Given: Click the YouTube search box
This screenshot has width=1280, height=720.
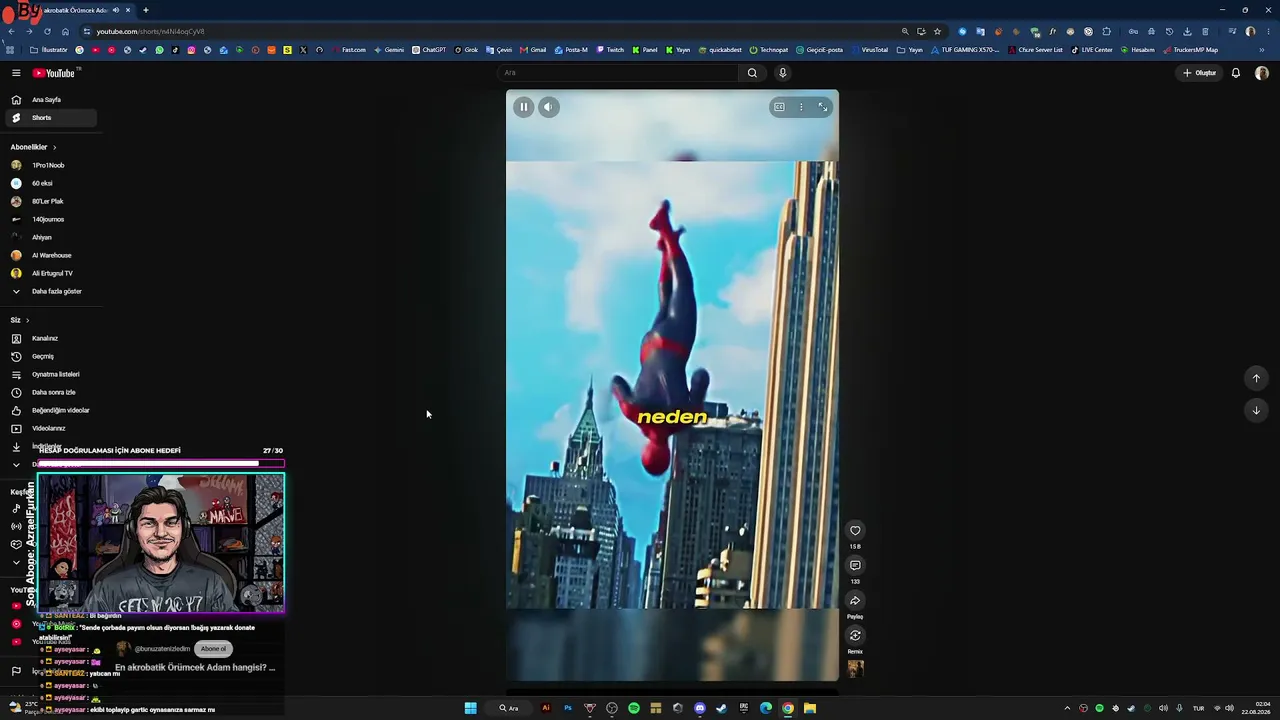Looking at the screenshot, I should point(619,73).
